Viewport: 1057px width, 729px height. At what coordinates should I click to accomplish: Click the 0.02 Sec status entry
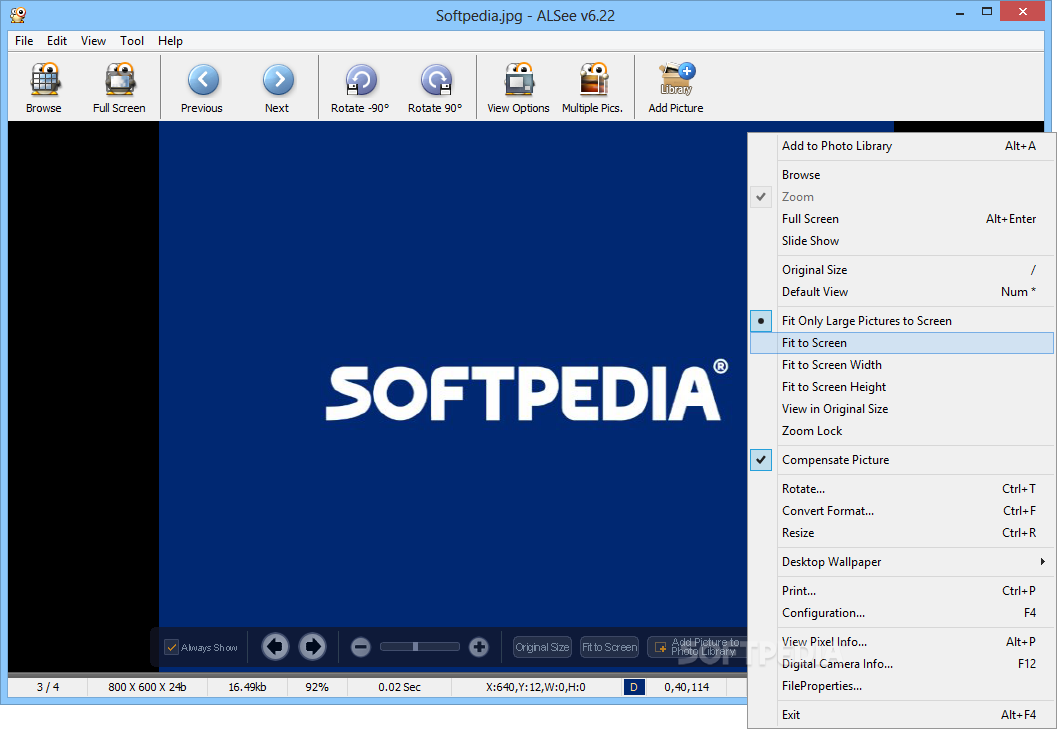[x=399, y=687]
